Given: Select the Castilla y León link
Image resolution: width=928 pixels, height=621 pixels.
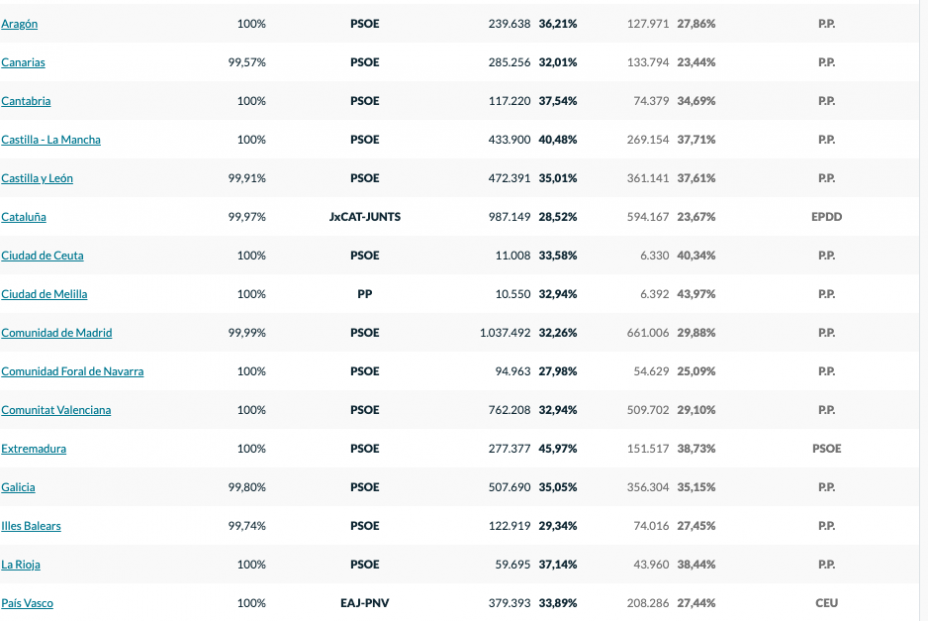Looking at the screenshot, I should pos(37,178).
